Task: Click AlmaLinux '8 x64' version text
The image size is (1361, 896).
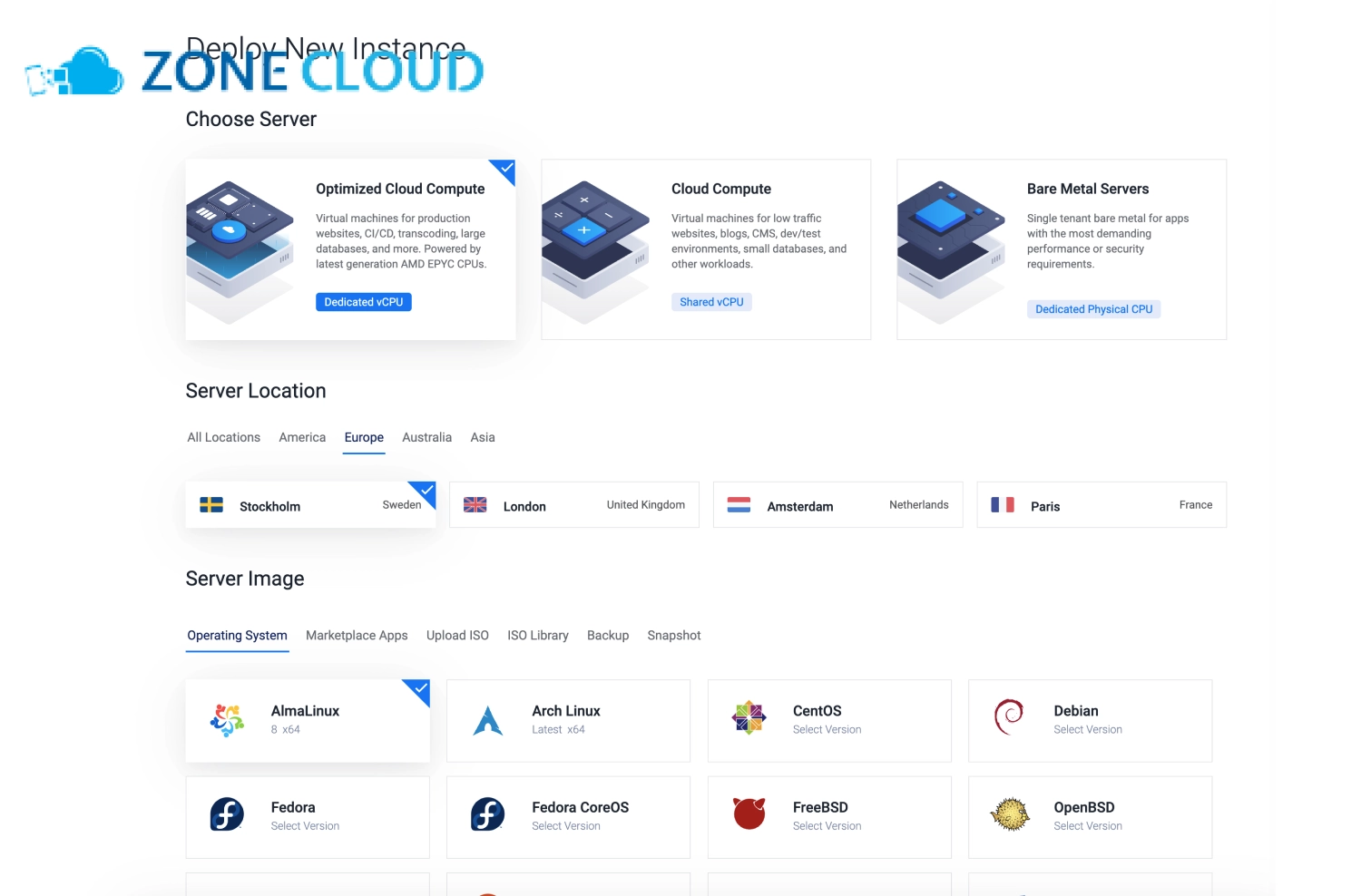Action: point(285,730)
